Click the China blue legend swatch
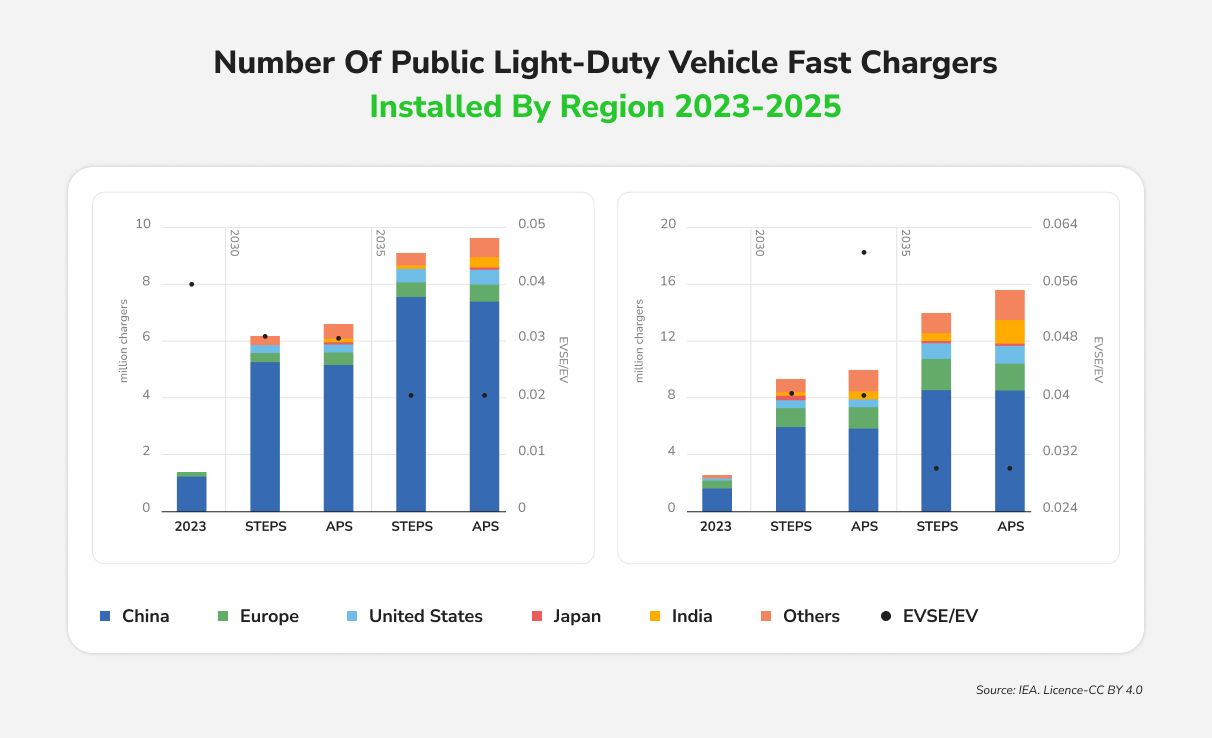Image resolution: width=1212 pixels, height=738 pixels. (105, 616)
